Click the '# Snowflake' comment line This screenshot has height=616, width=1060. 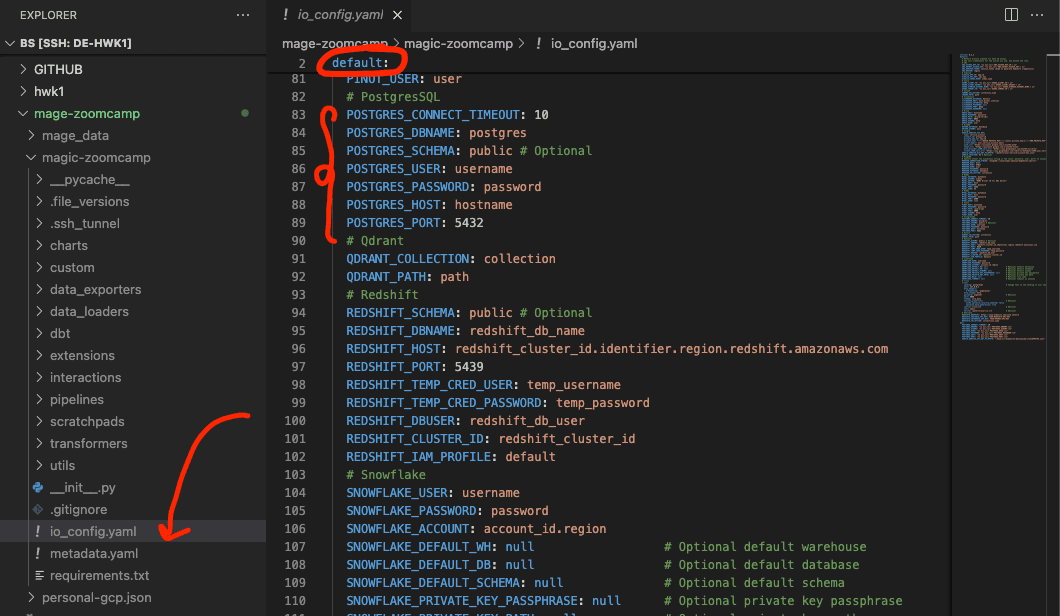[386, 475]
